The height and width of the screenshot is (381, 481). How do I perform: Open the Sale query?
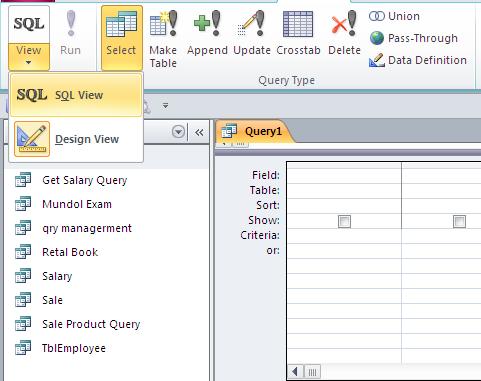pos(52,300)
